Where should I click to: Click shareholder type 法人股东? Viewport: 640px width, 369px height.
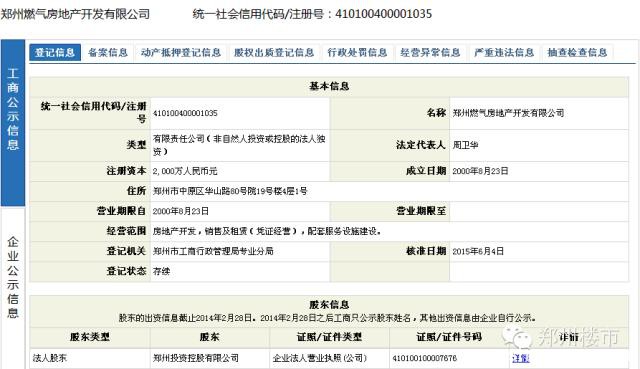click(x=49, y=358)
